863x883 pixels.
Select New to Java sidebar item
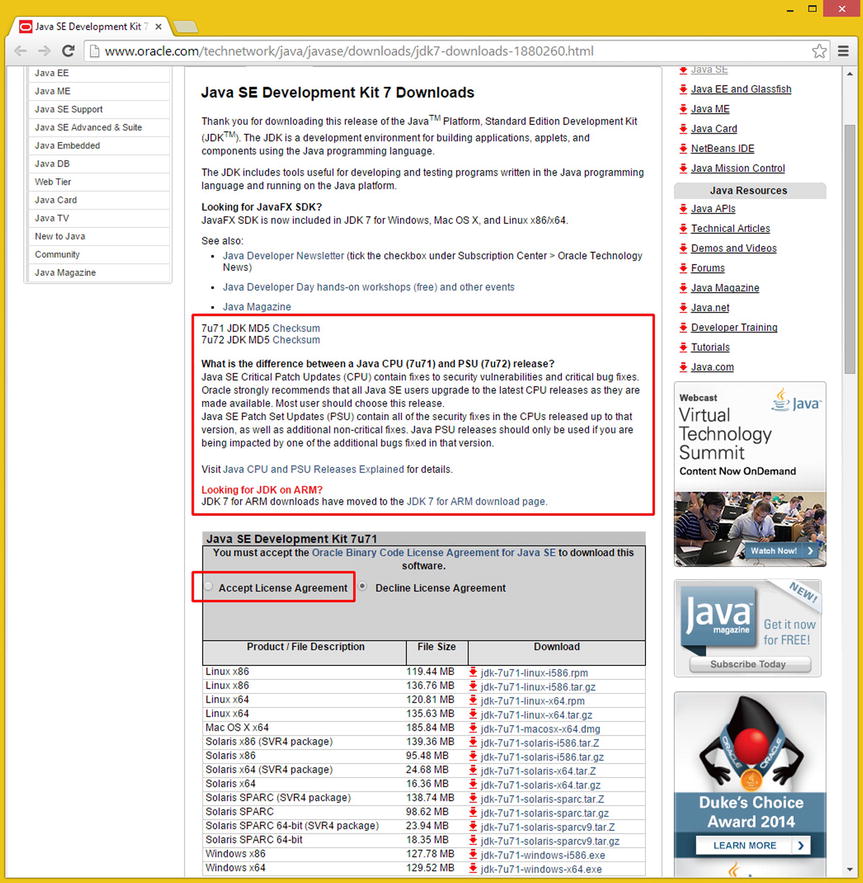pos(99,236)
